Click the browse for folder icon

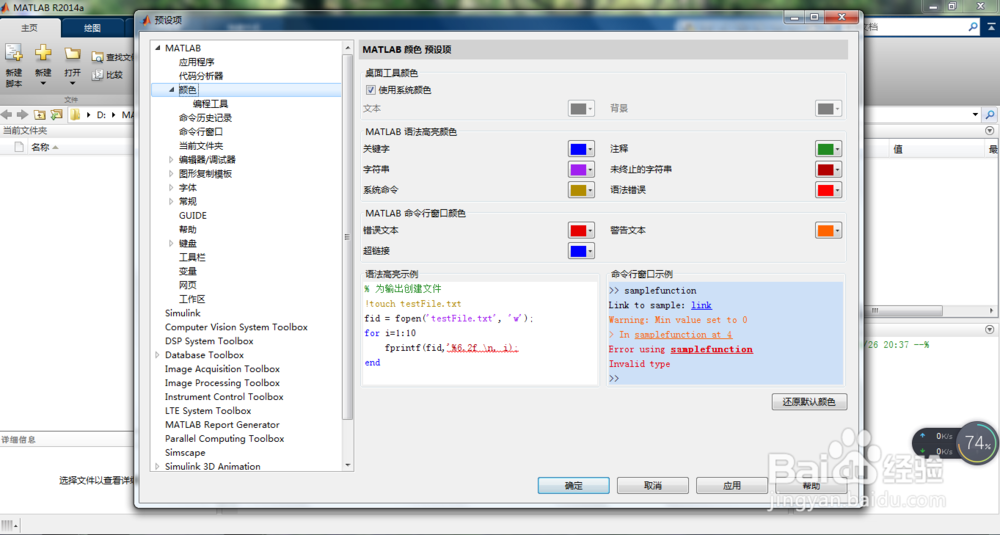[x=57, y=115]
